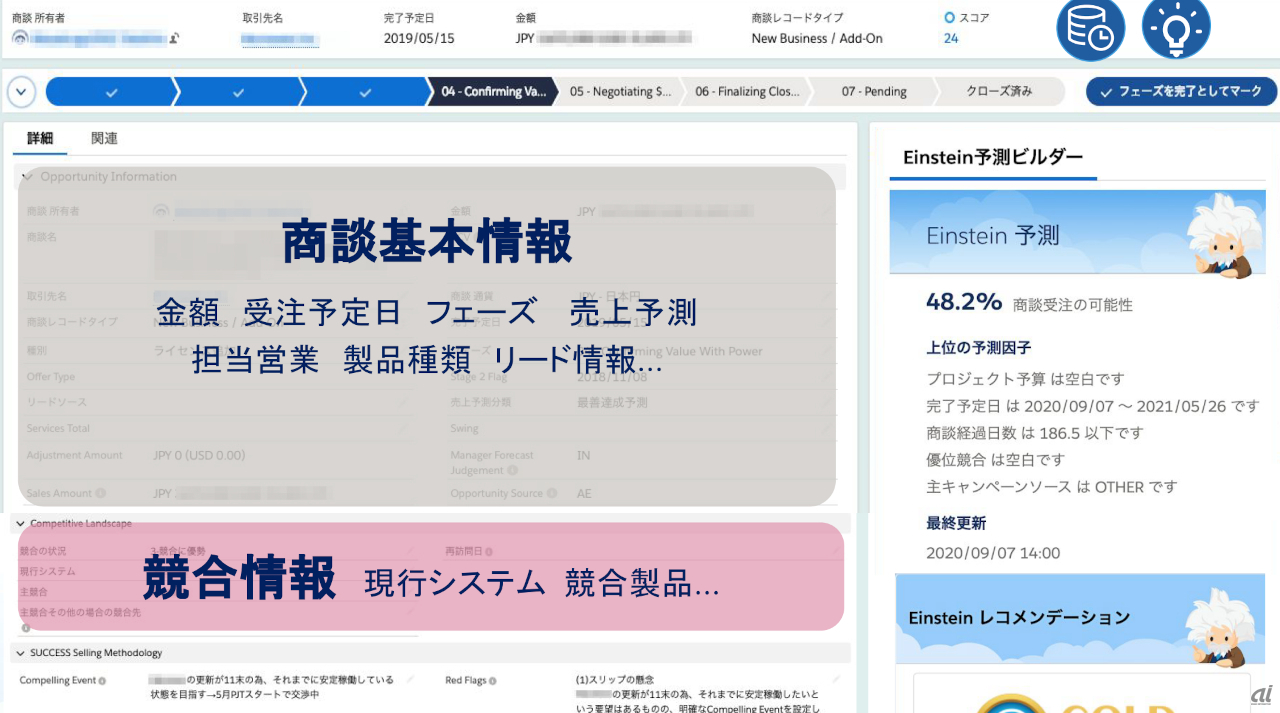The width and height of the screenshot is (1280, 713).
Task: Click the info icon next to Compelling Event
Action: point(103,680)
